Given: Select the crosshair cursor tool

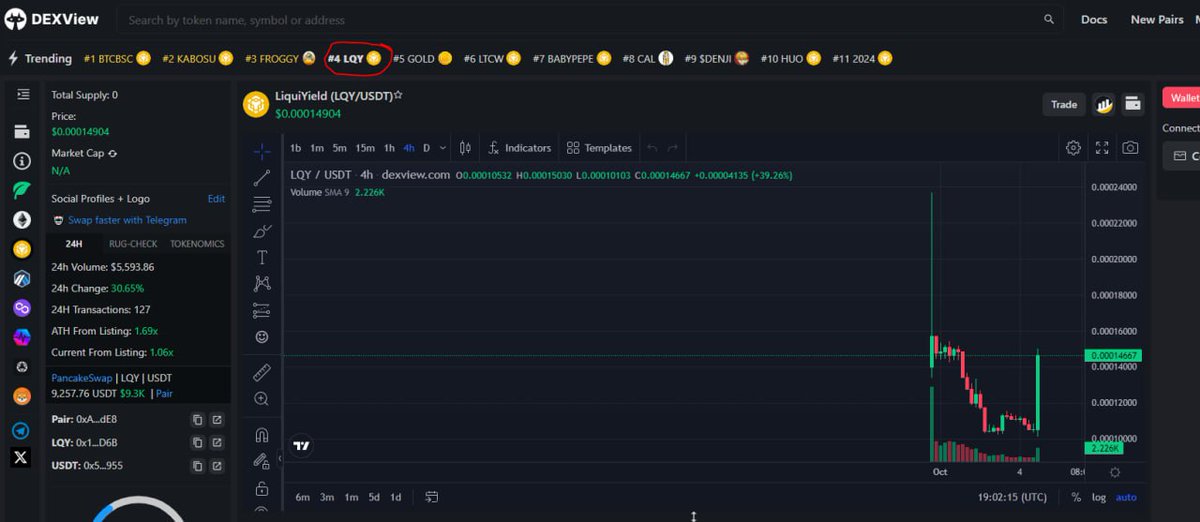Looking at the screenshot, I should (262, 151).
